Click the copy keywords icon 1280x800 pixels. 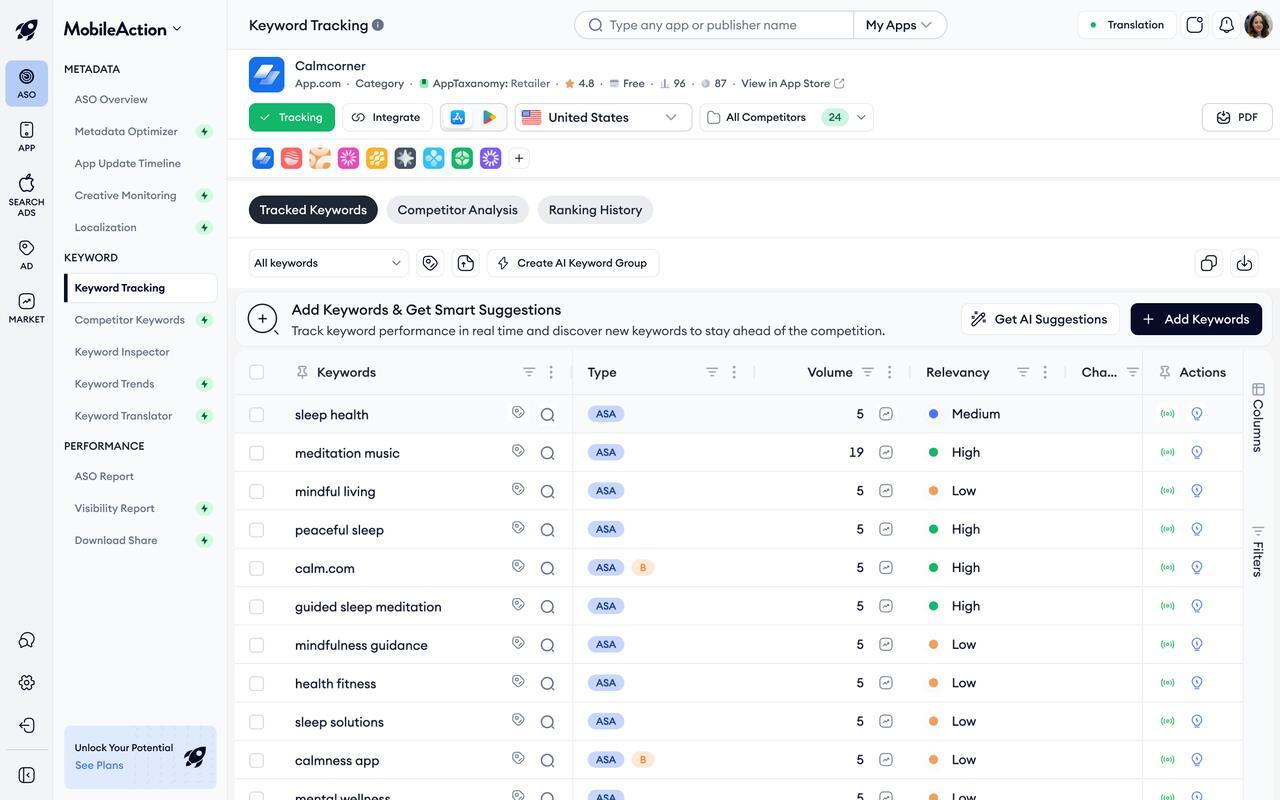click(x=1209, y=263)
